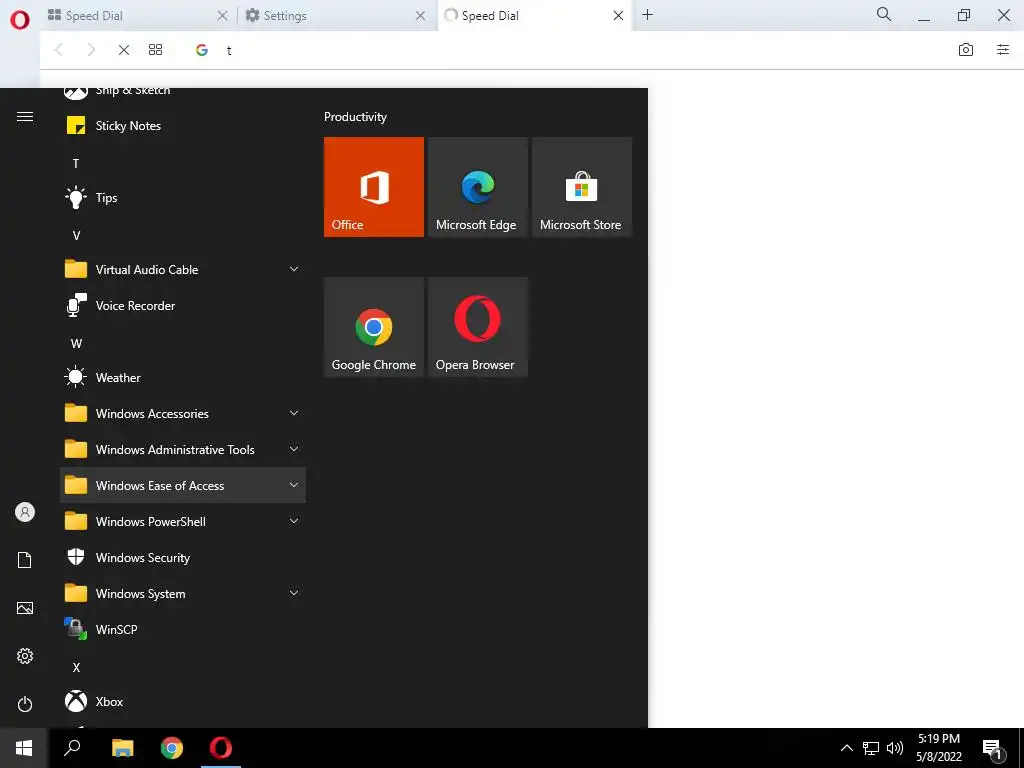Viewport: 1024px width, 768px height.
Task: Open the Microsoft Store tile
Action: click(x=582, y=187)
